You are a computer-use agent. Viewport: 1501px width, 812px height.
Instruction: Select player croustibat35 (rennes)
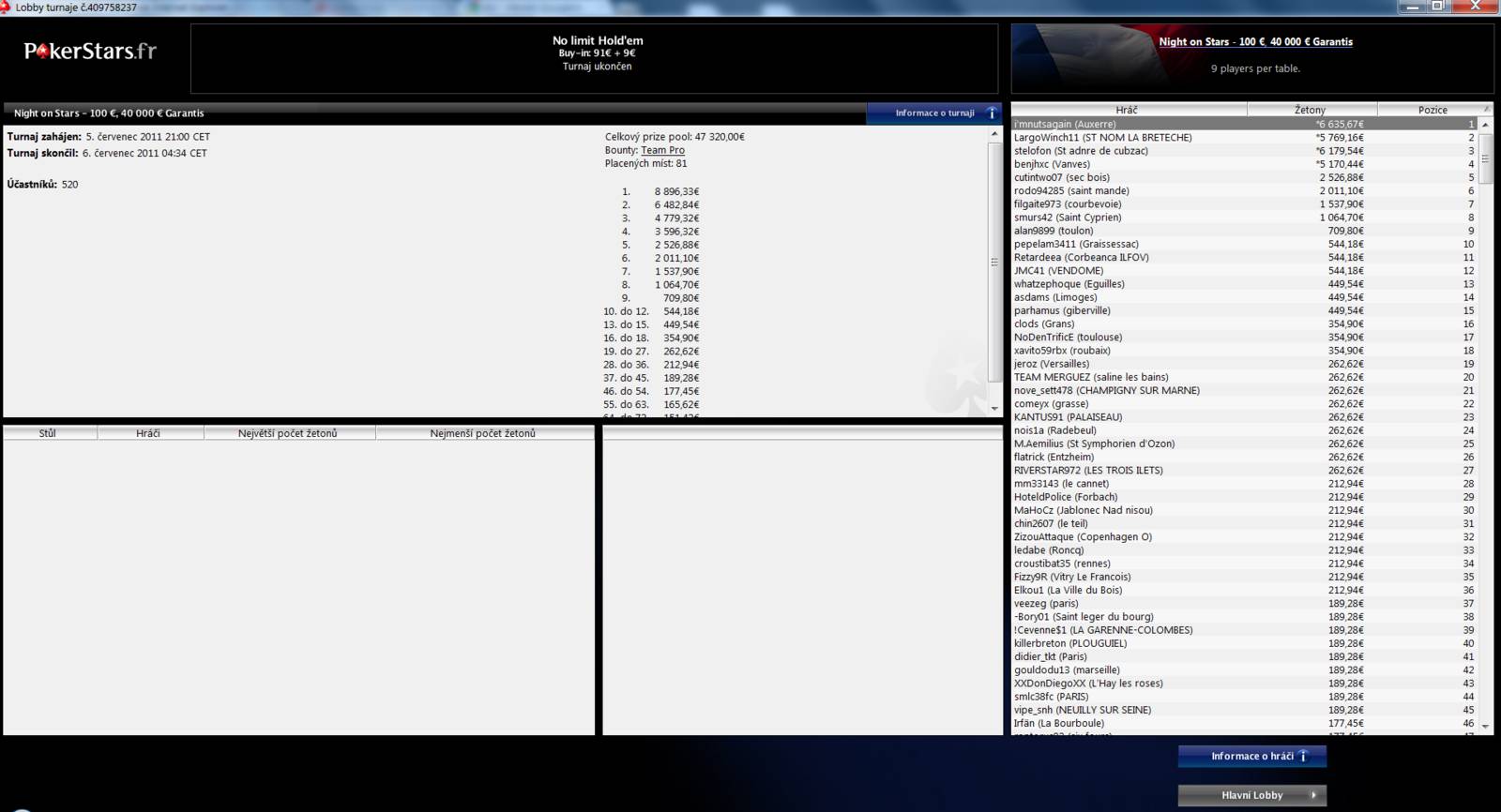point(1245,564)
